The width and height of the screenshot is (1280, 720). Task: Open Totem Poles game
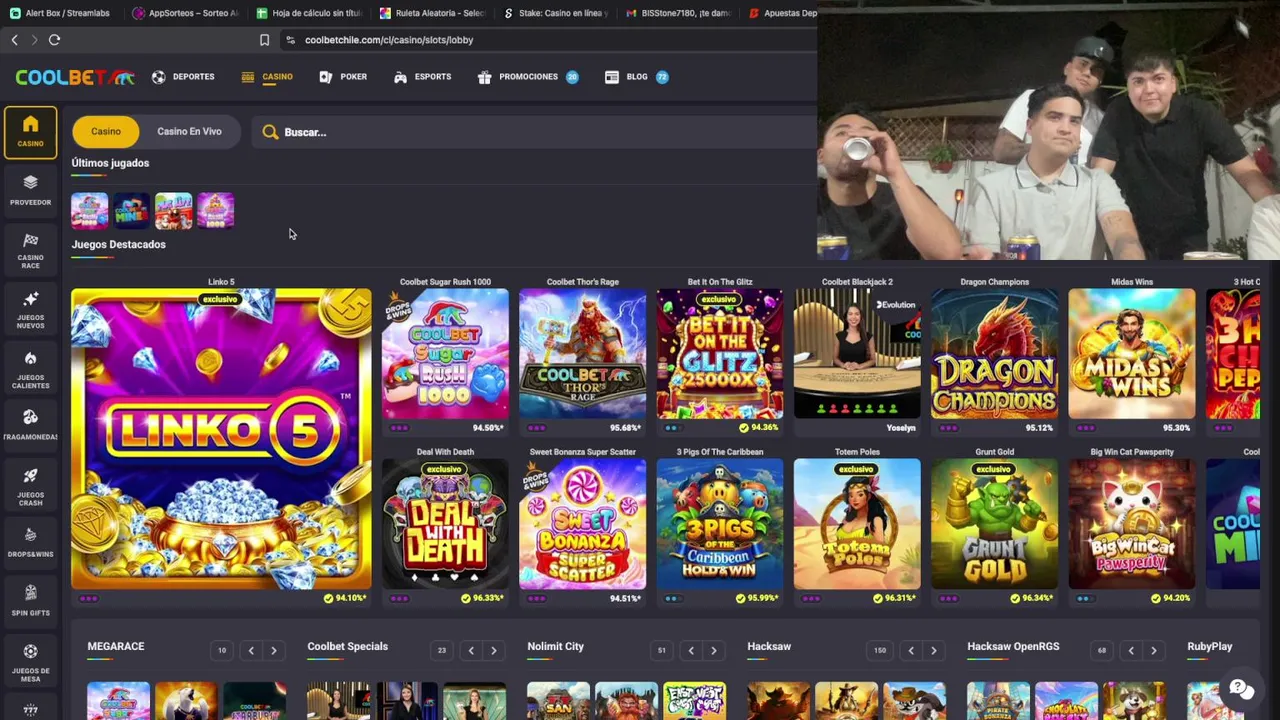[857, 524]
